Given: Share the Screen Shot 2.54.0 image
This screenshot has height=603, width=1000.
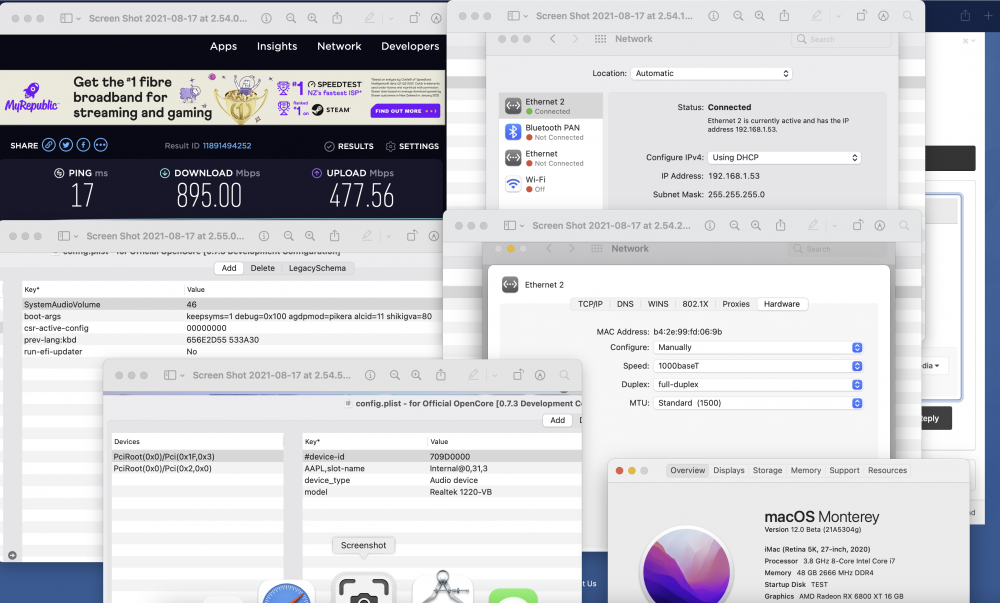Looking at the screenshot, I should (x=337, y=18).
